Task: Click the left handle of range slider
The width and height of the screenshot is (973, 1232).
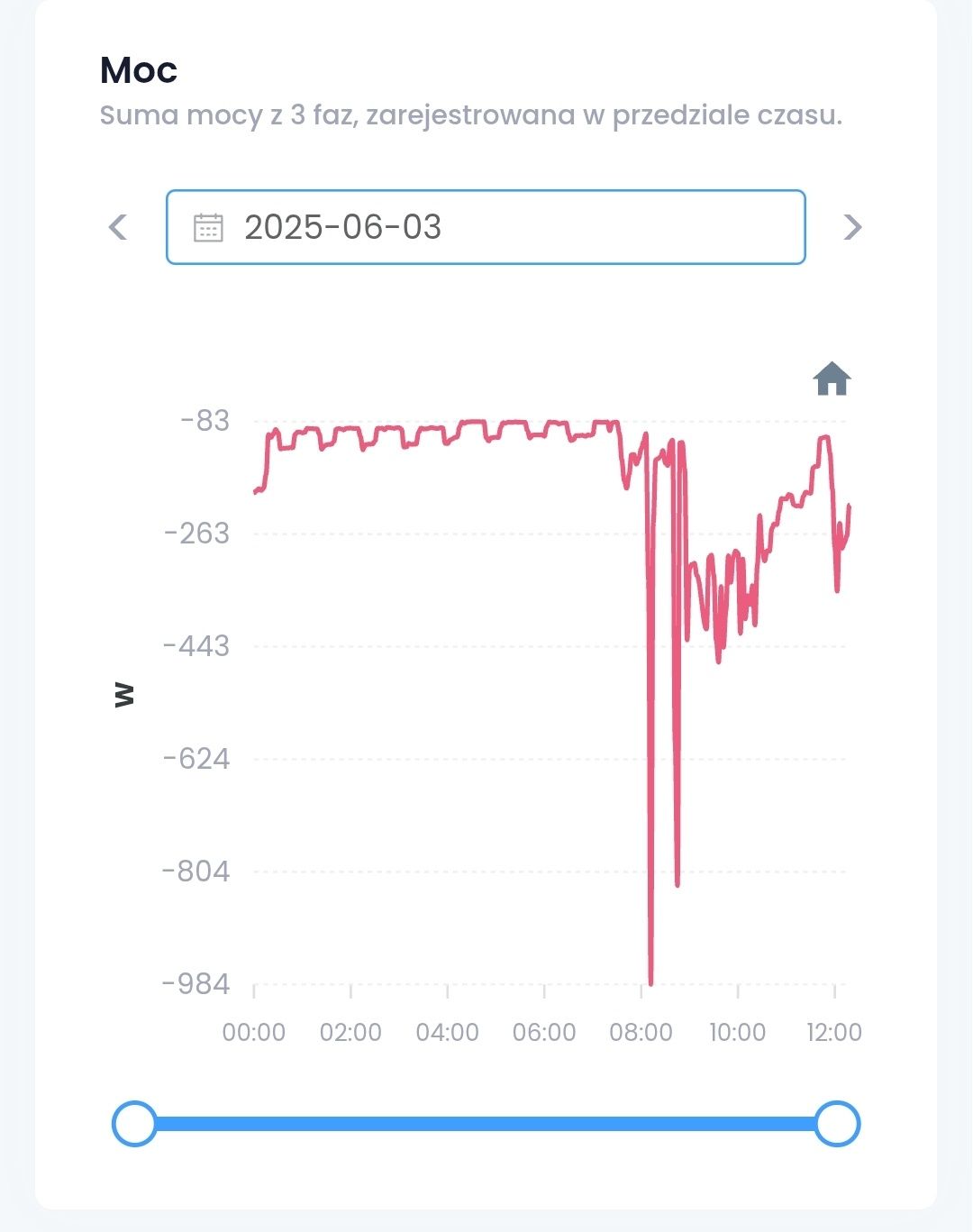Action: tap(134, 1124)
